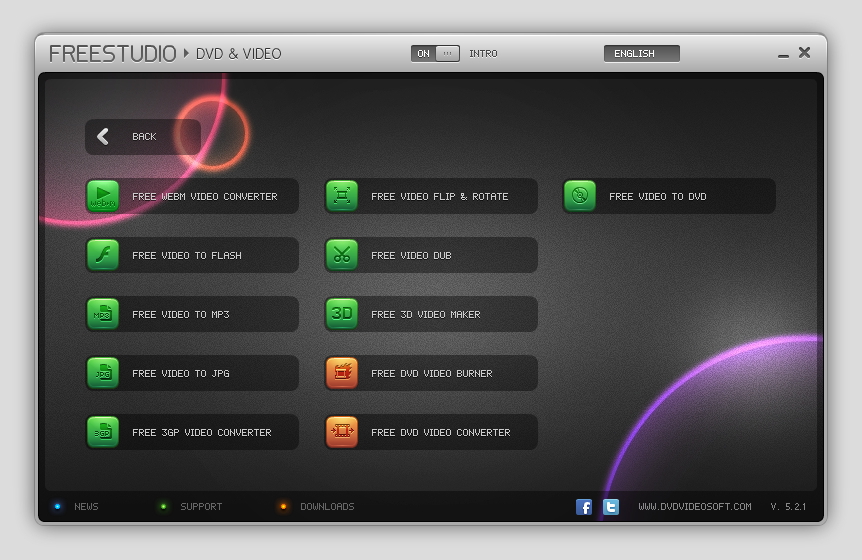The image size is (862, 560).
Task: Click the FREESTUDIO title logo
Action: tap(113, 54)
